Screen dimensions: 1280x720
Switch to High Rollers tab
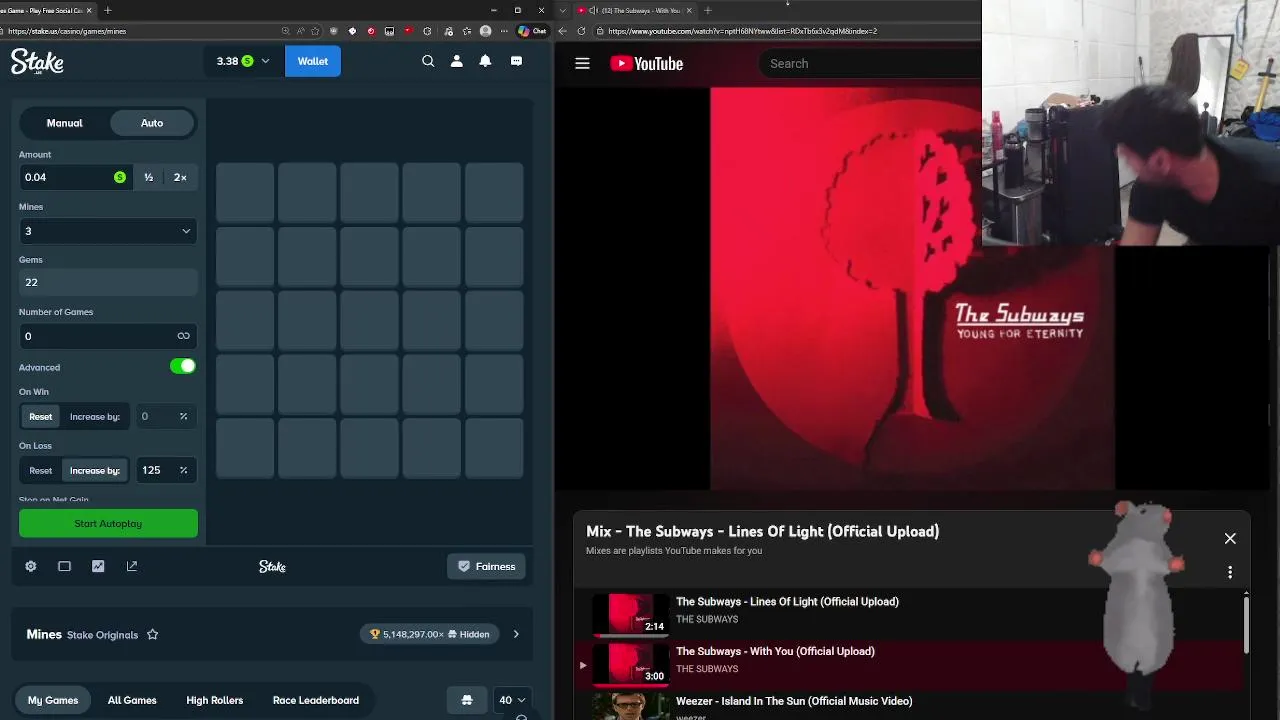215,700
